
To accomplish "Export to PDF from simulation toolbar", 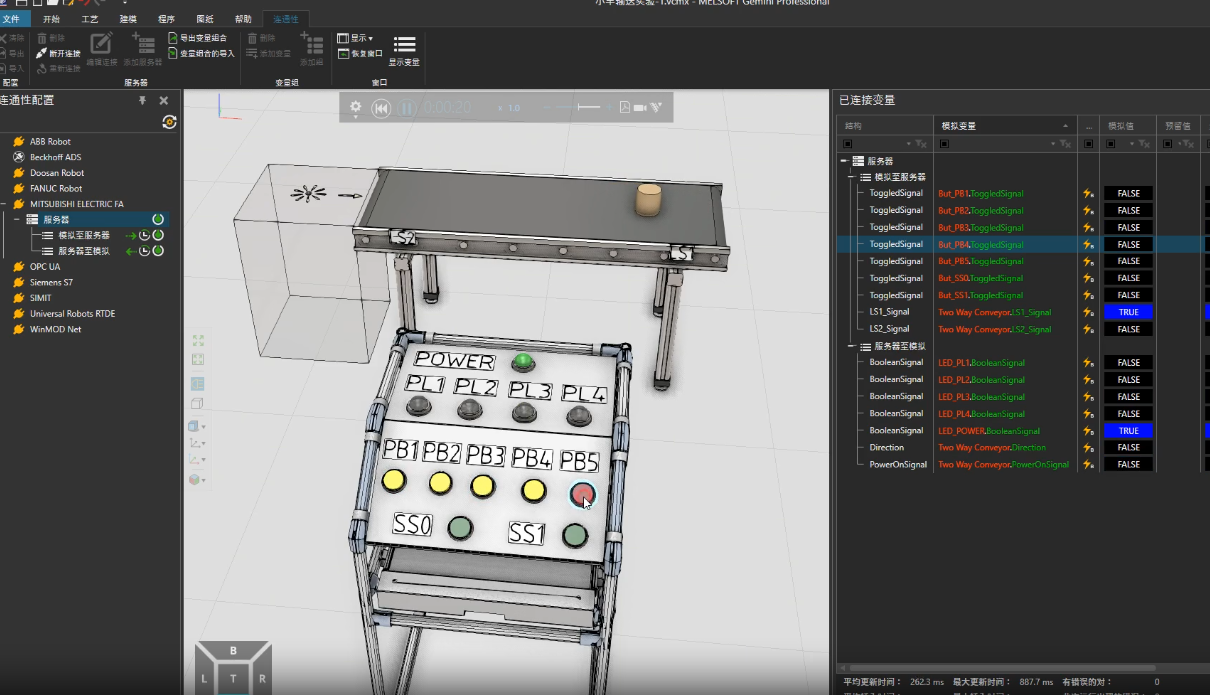I will click(x=624, y=108).
